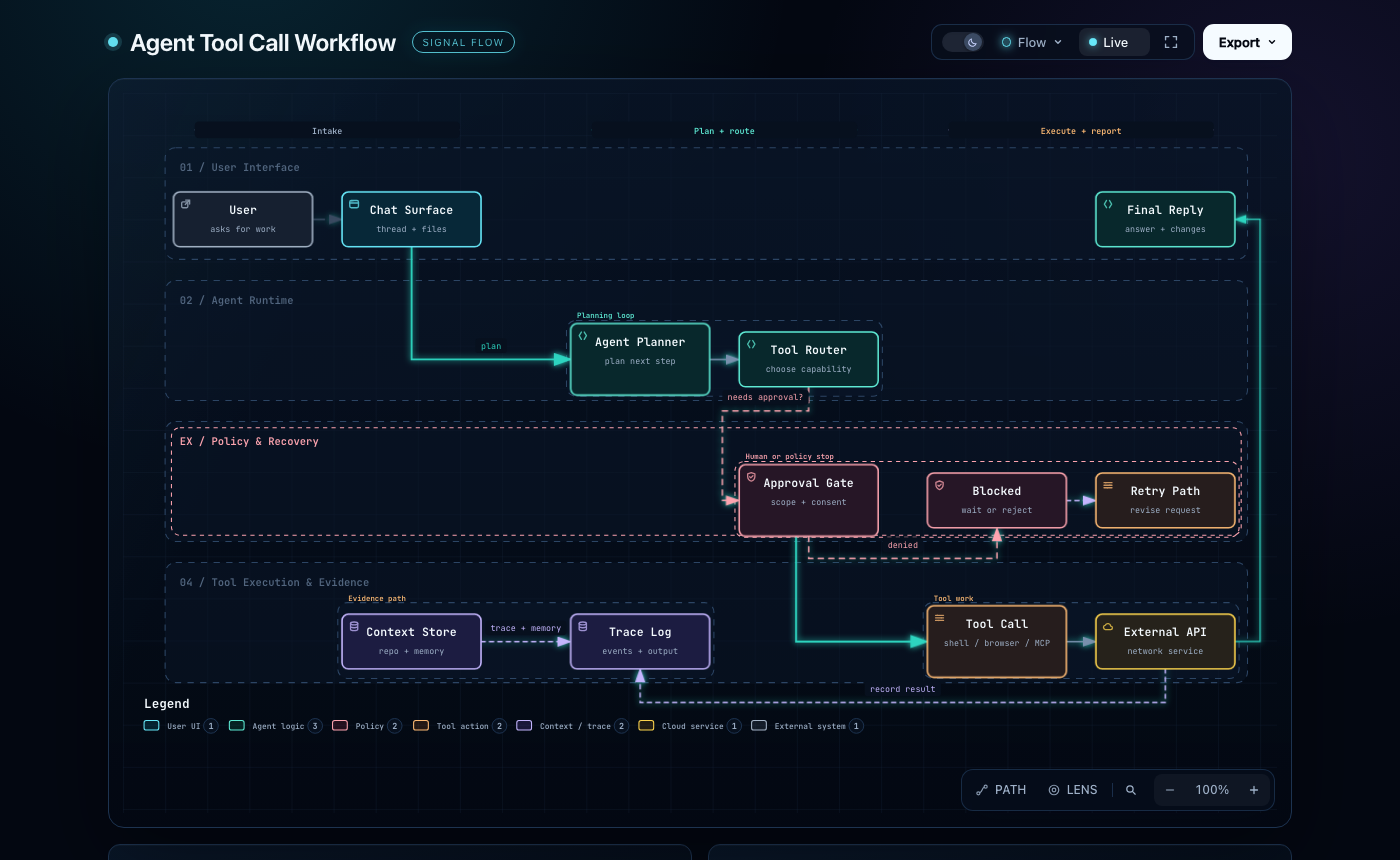Click the 'Human or policy stop' label
1400x860 pixels.
(x=789, y=456)
